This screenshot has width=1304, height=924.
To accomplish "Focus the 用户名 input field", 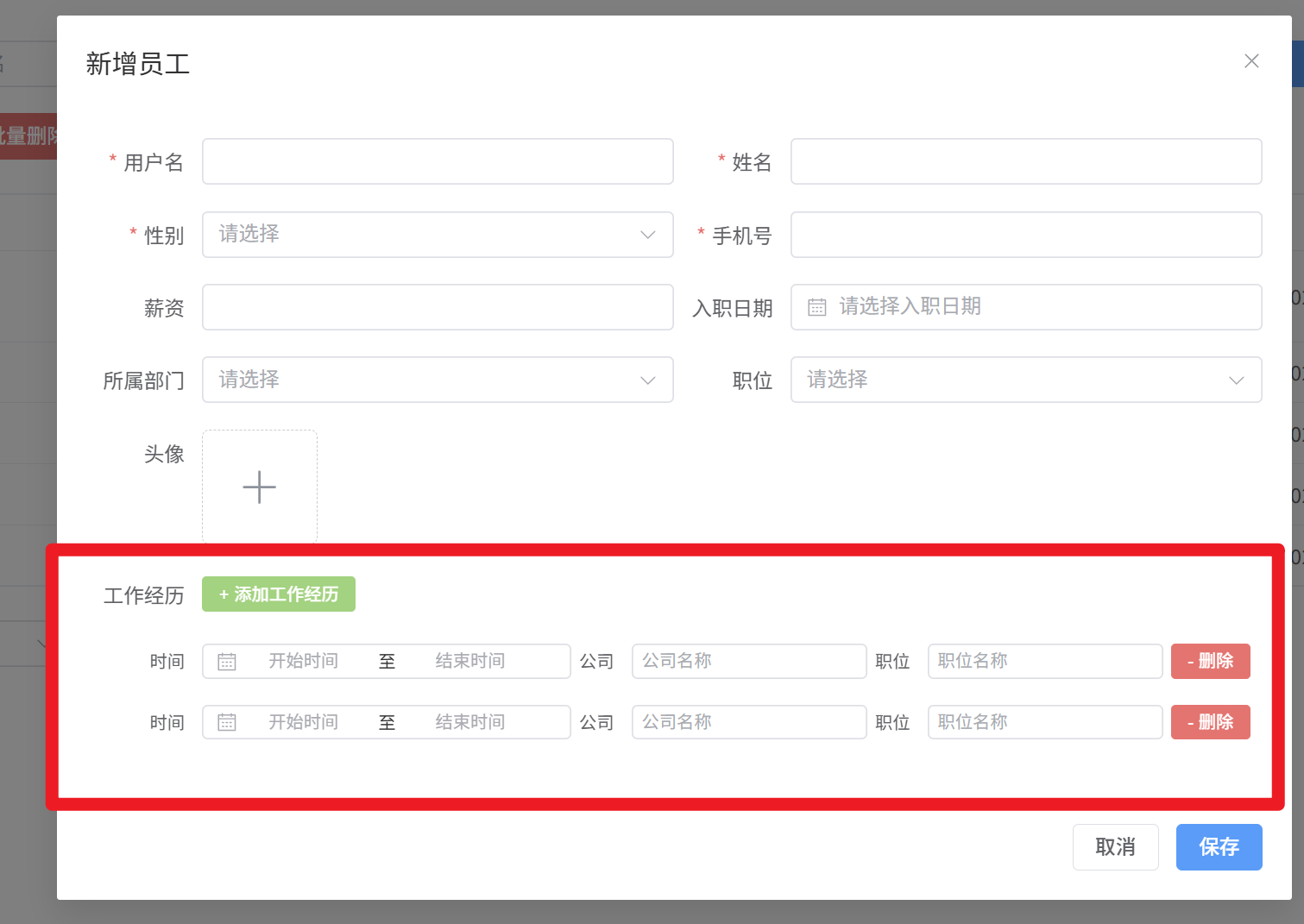I will tap(437, 161).
